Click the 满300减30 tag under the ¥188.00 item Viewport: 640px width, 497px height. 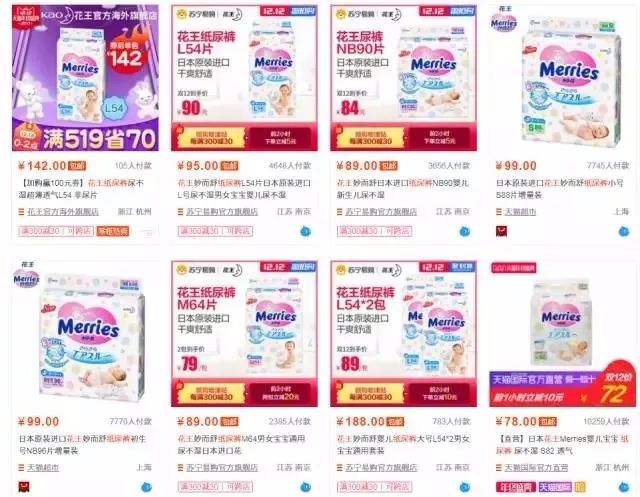375,487
